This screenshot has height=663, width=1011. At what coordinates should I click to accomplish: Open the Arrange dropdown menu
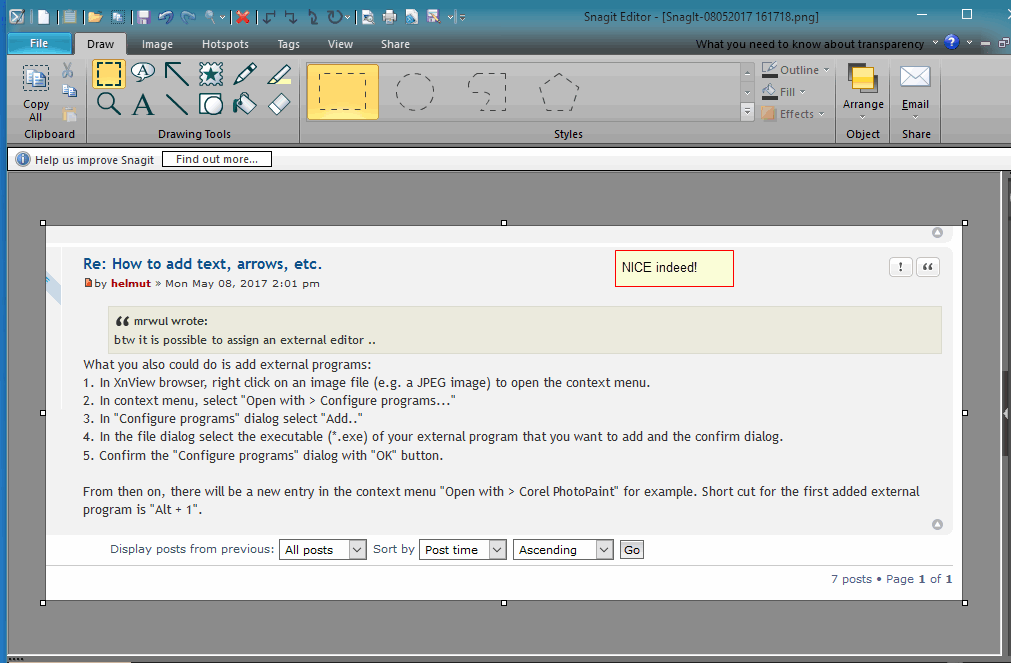click(x=863, y=104)
